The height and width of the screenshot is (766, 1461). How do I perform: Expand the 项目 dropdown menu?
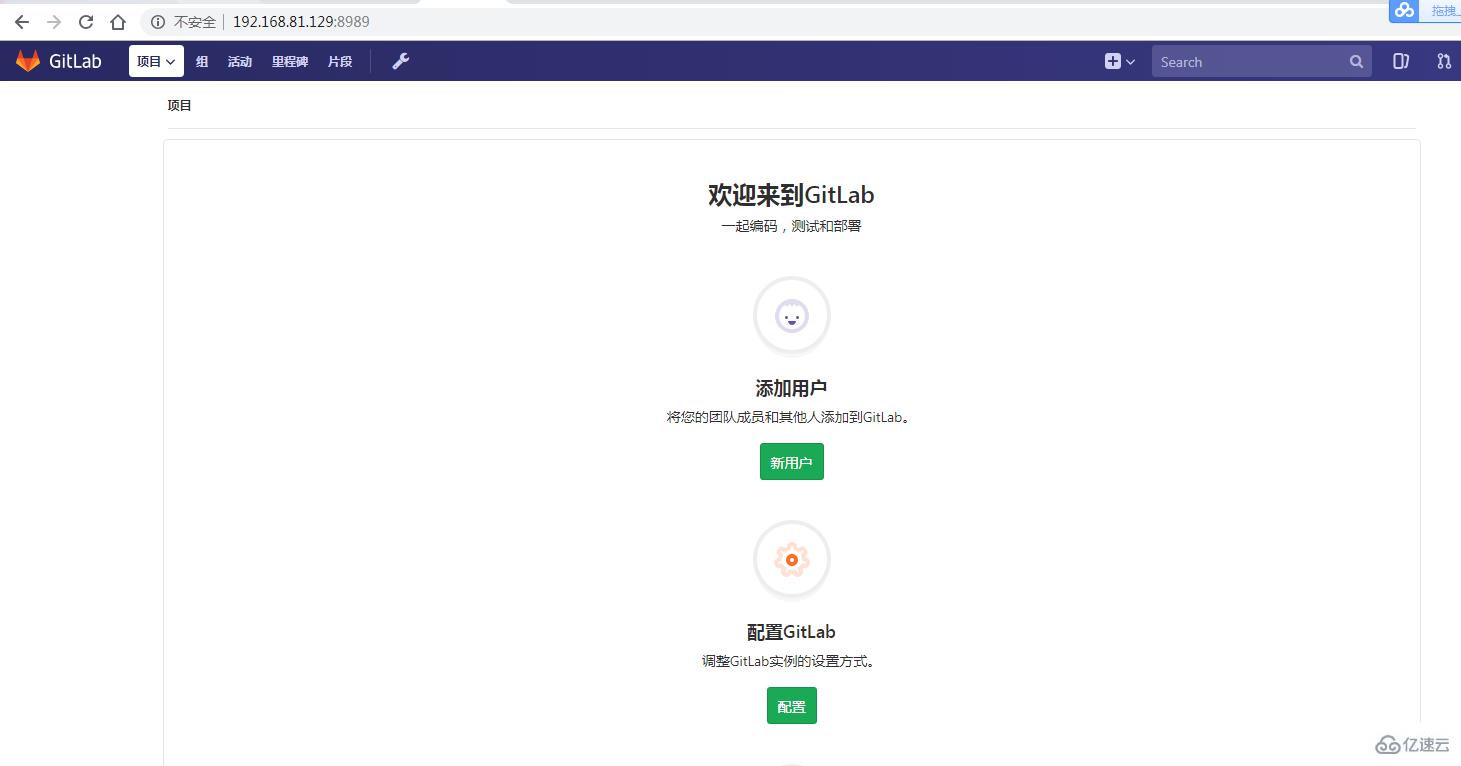[x=156, y=61]
